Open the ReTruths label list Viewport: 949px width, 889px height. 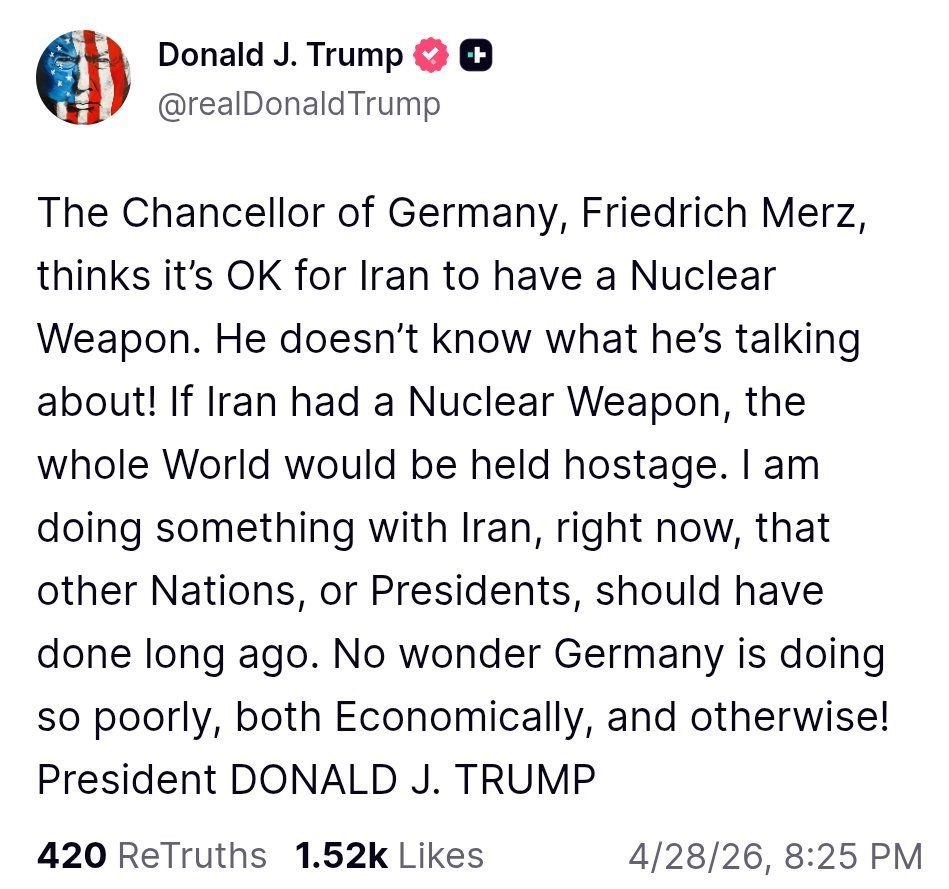(x=192, y=855)
